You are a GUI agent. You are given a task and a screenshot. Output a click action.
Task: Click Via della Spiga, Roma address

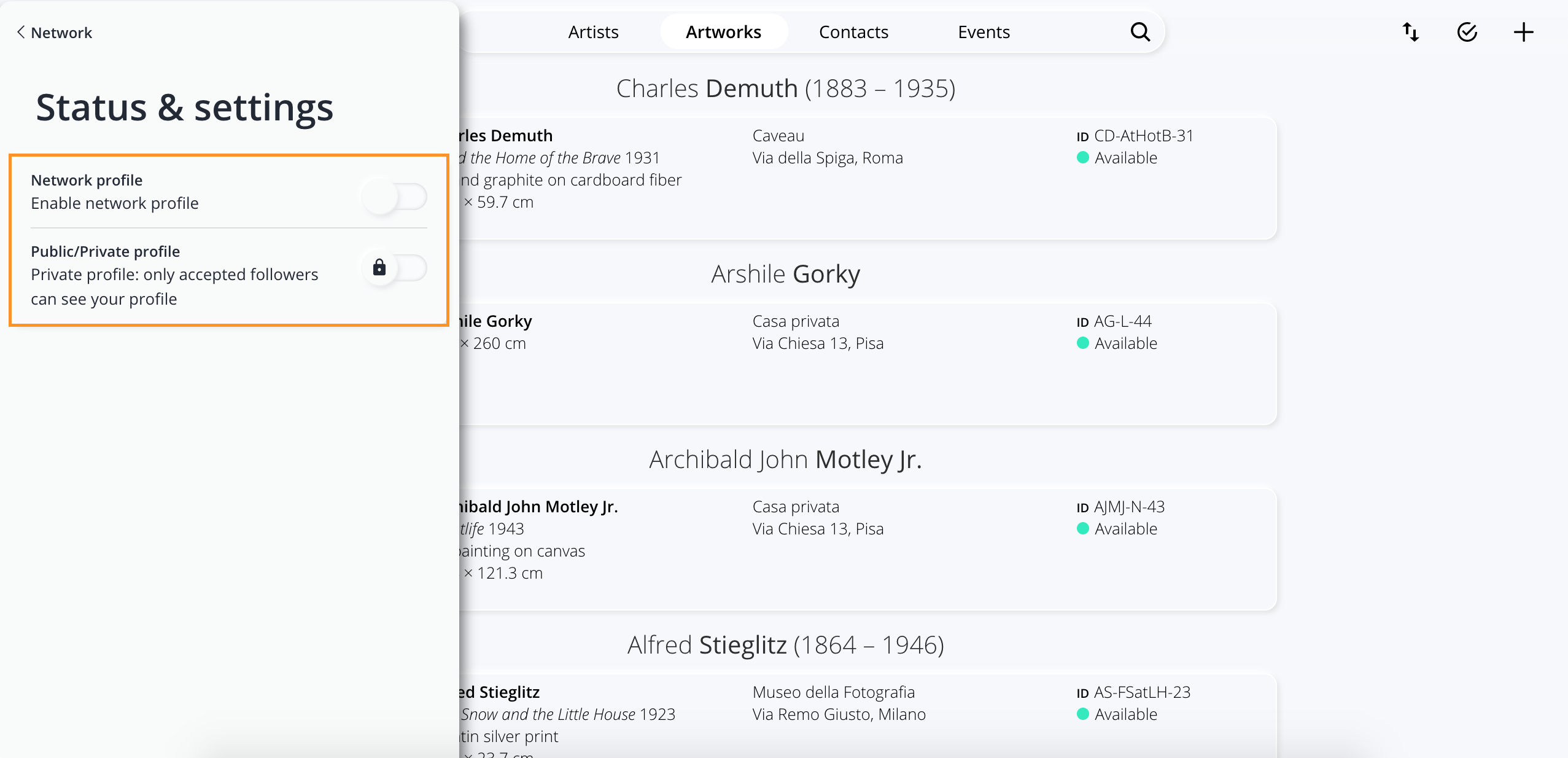828,158
